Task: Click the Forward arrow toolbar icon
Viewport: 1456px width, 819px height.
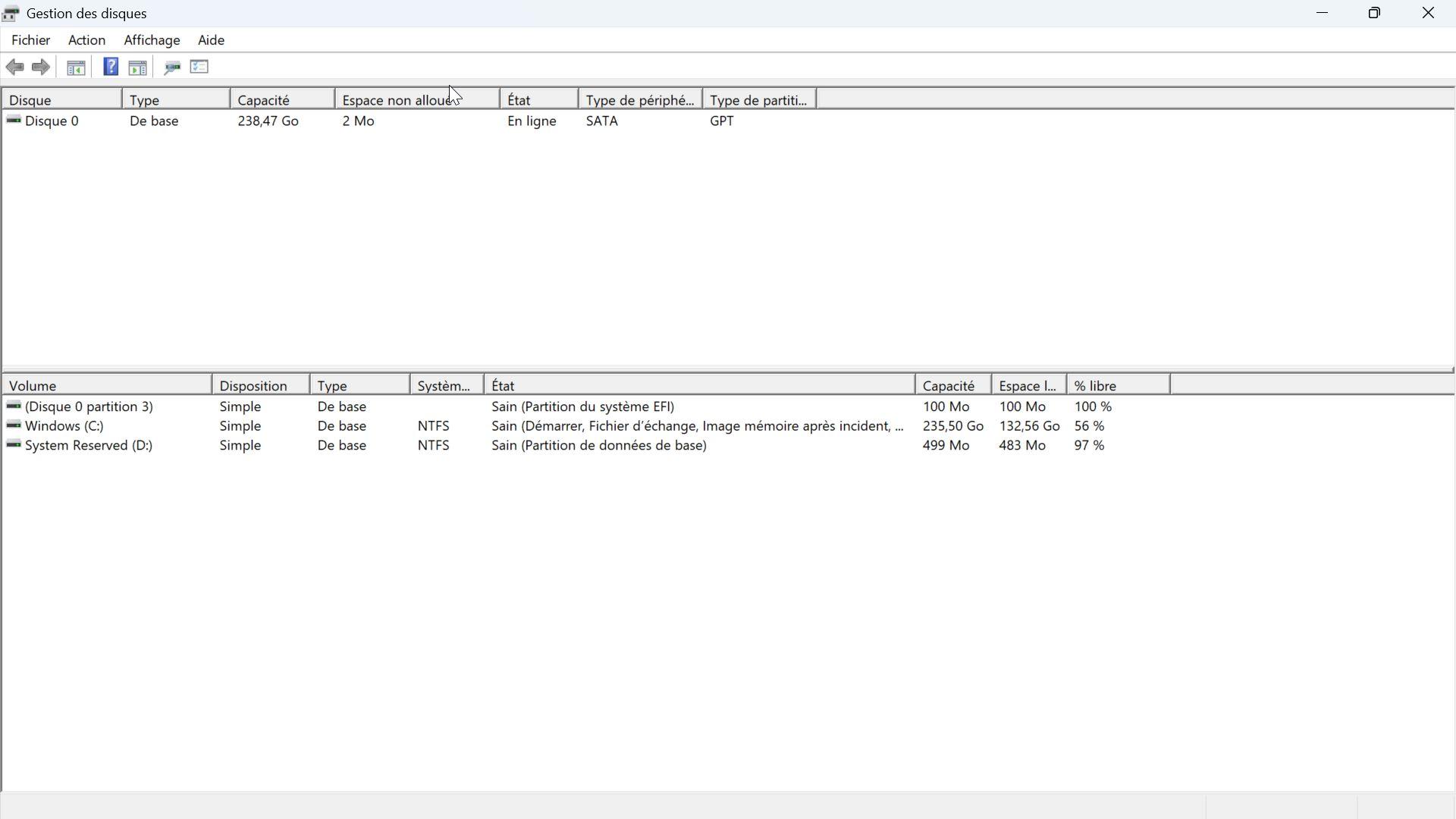Action: (x=41, y=67)
